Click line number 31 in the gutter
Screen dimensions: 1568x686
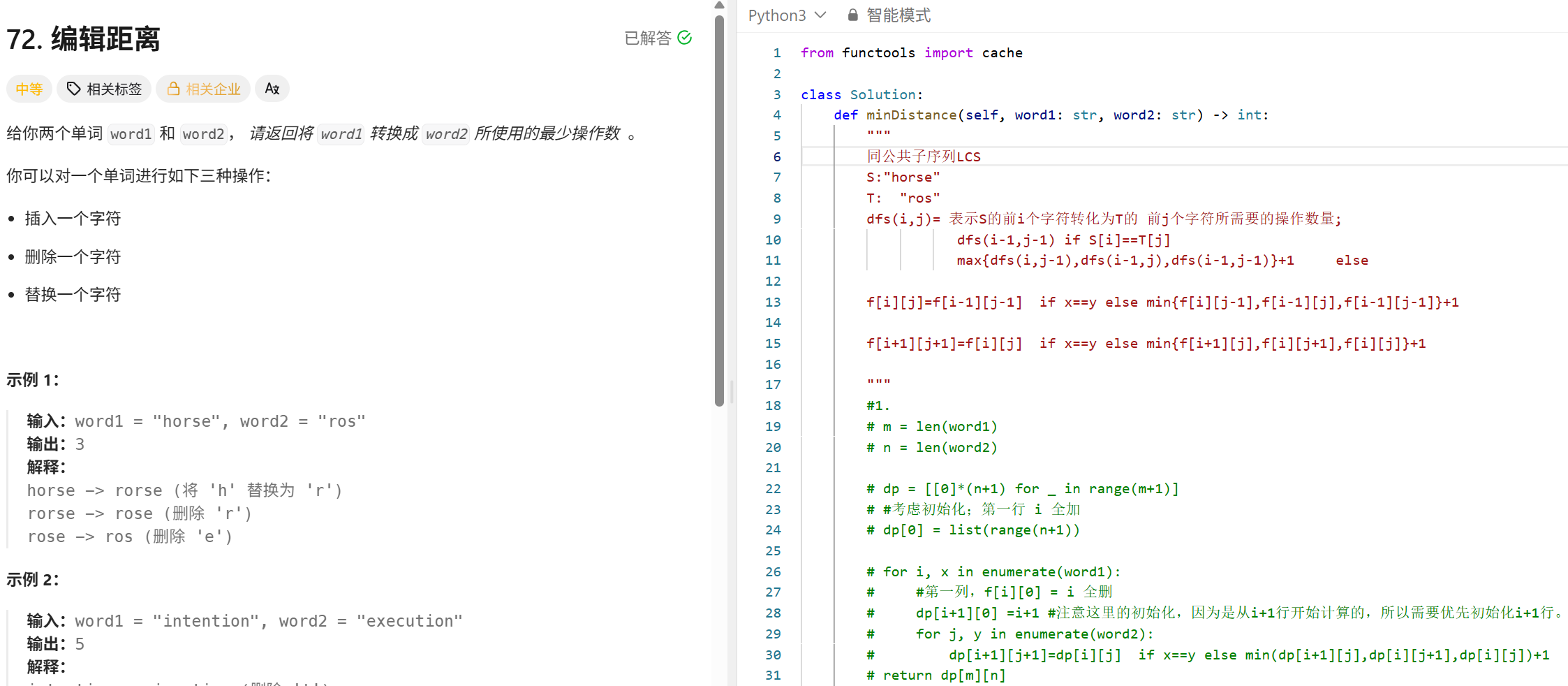click(773, 676)
